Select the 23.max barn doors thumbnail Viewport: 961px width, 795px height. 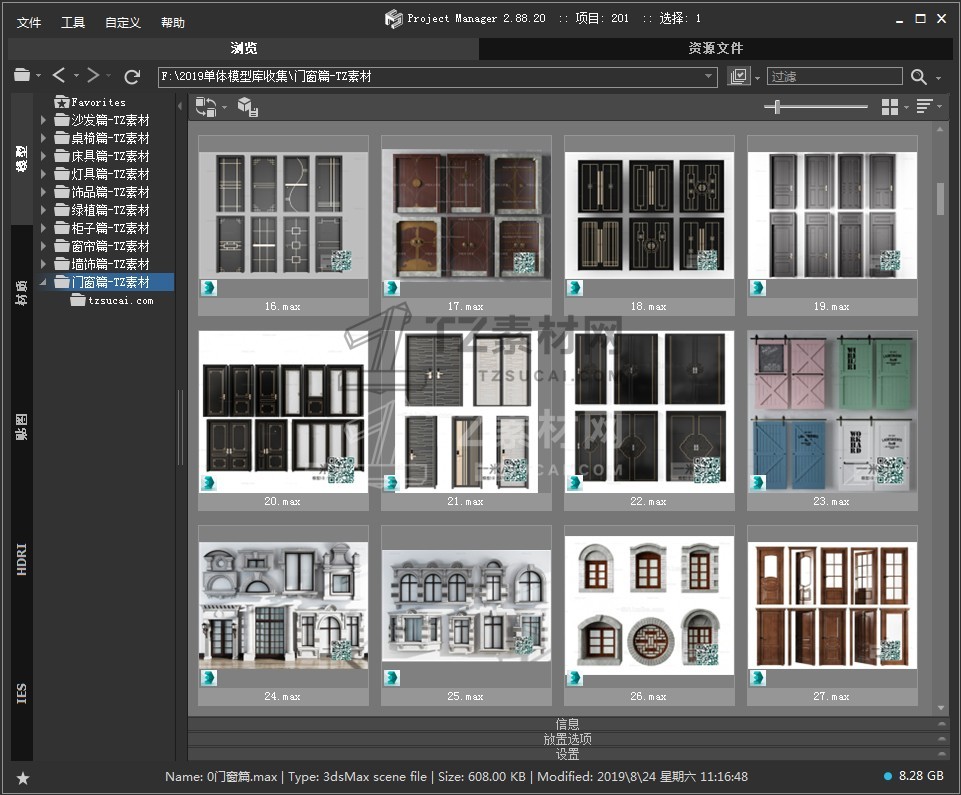click(x=832, y=412)
